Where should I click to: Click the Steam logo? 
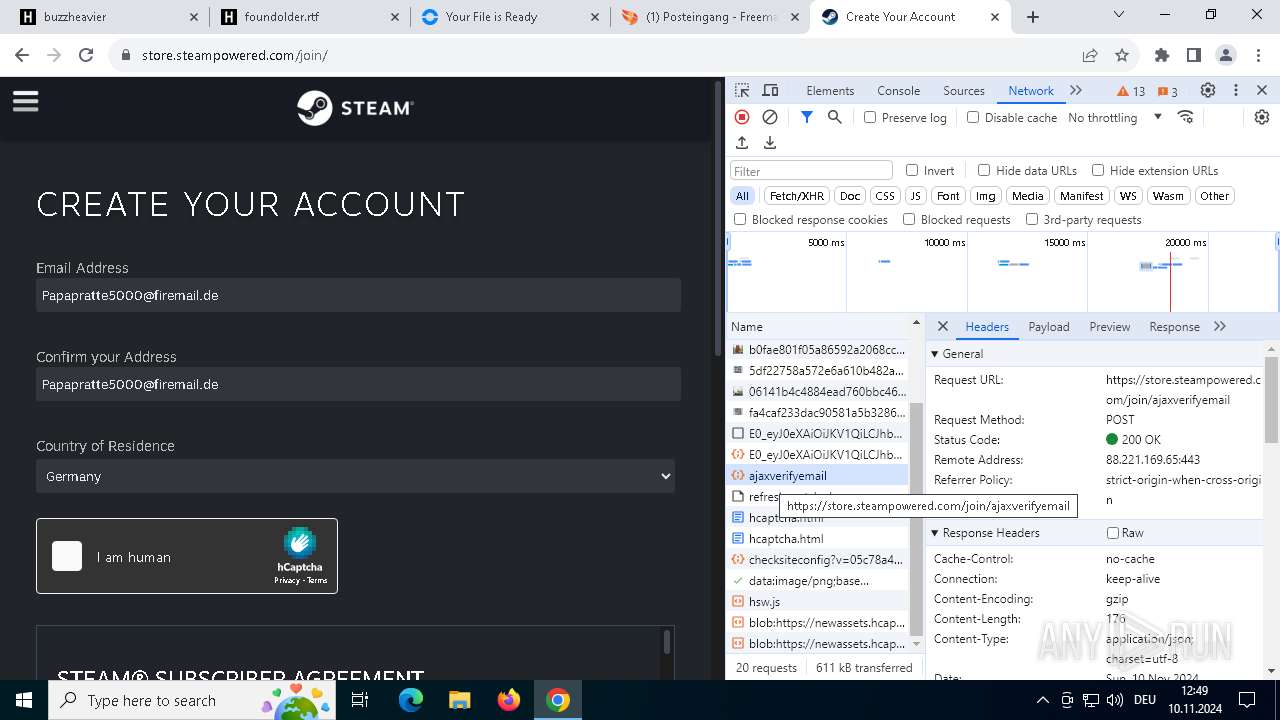355,108
